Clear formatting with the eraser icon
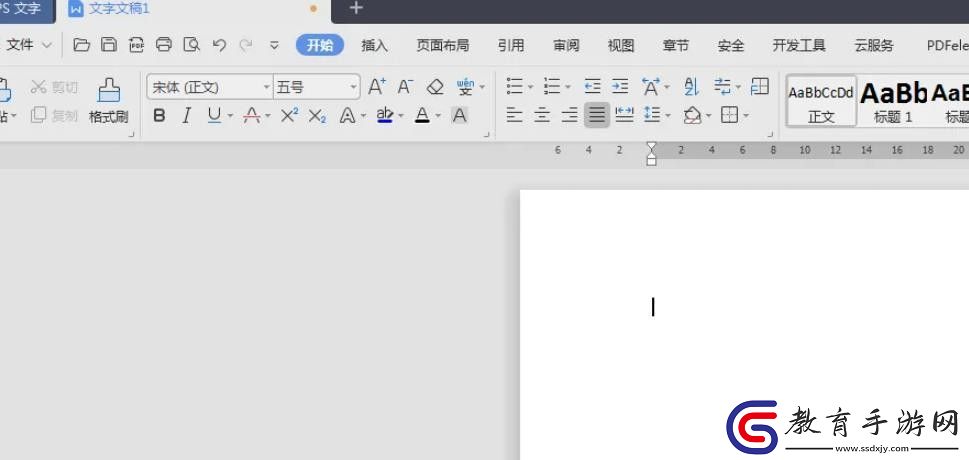969x460 pixels. tap(435, 87)
